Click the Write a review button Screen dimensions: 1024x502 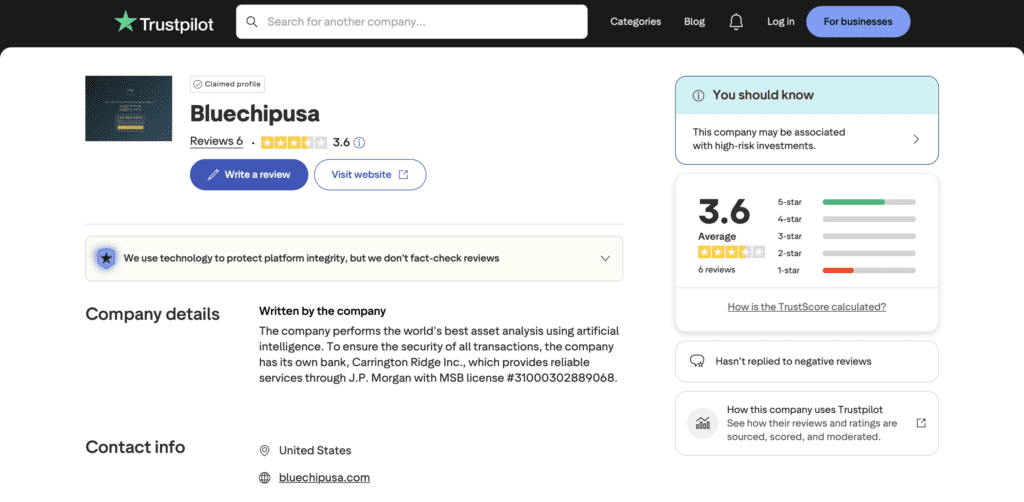249,174
